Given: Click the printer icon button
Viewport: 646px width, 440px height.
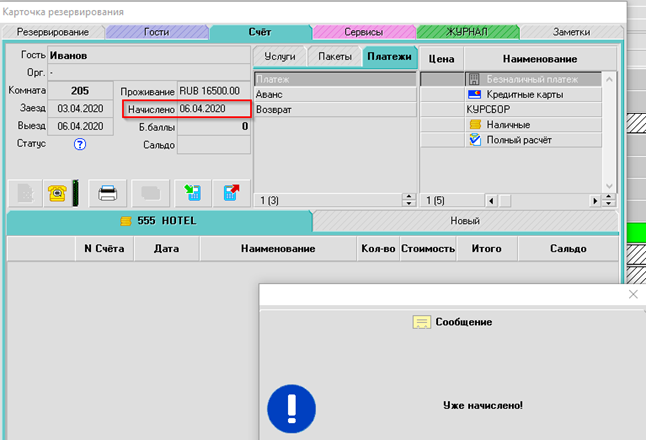Looking at the screenshot, I should click(108, 192).
